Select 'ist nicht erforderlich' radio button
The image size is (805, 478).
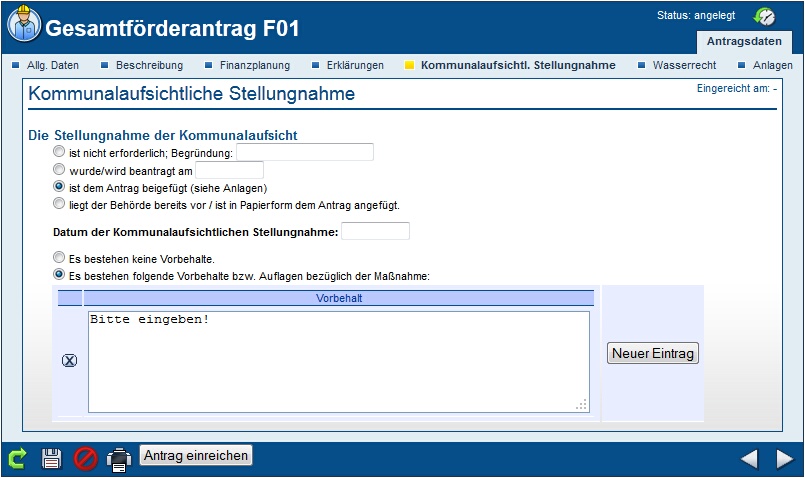coord(59,151)
